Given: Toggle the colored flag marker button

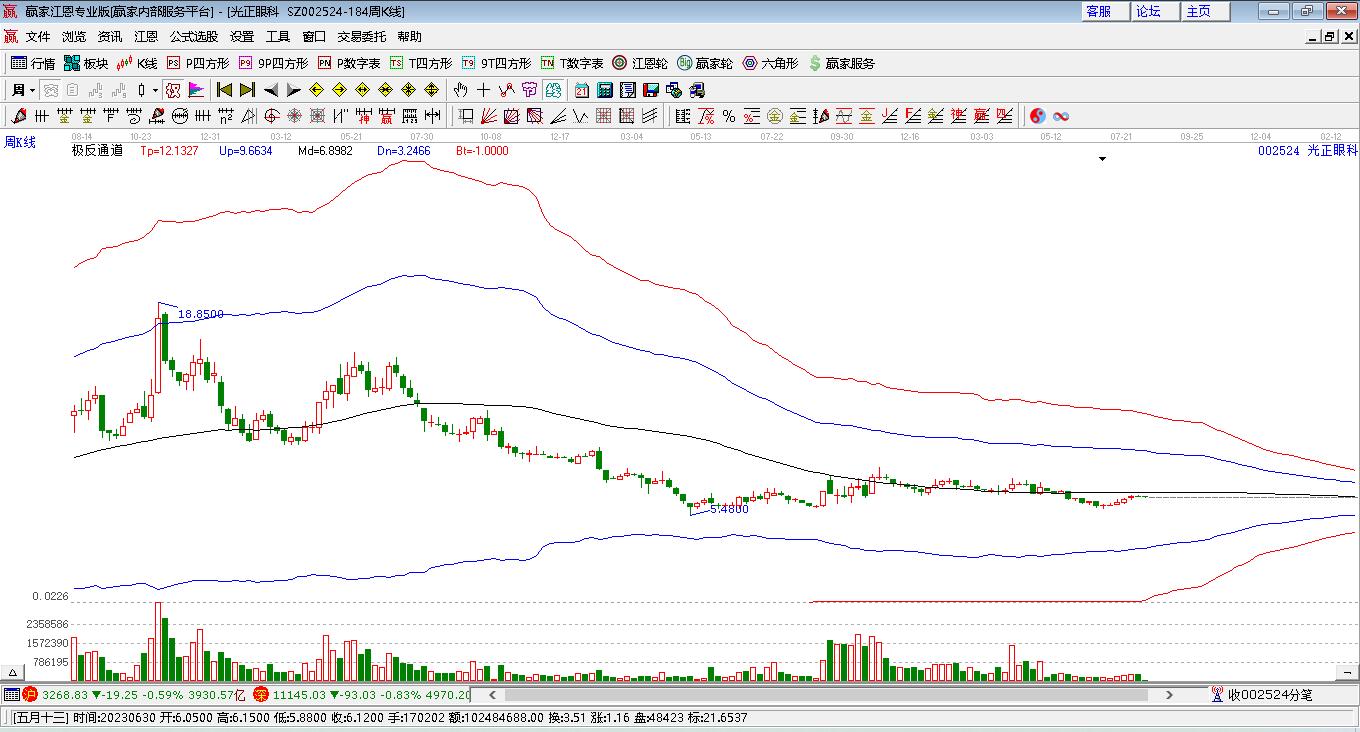Looking at the screenshot, I should pyautogui.click(x=196, y=90).
